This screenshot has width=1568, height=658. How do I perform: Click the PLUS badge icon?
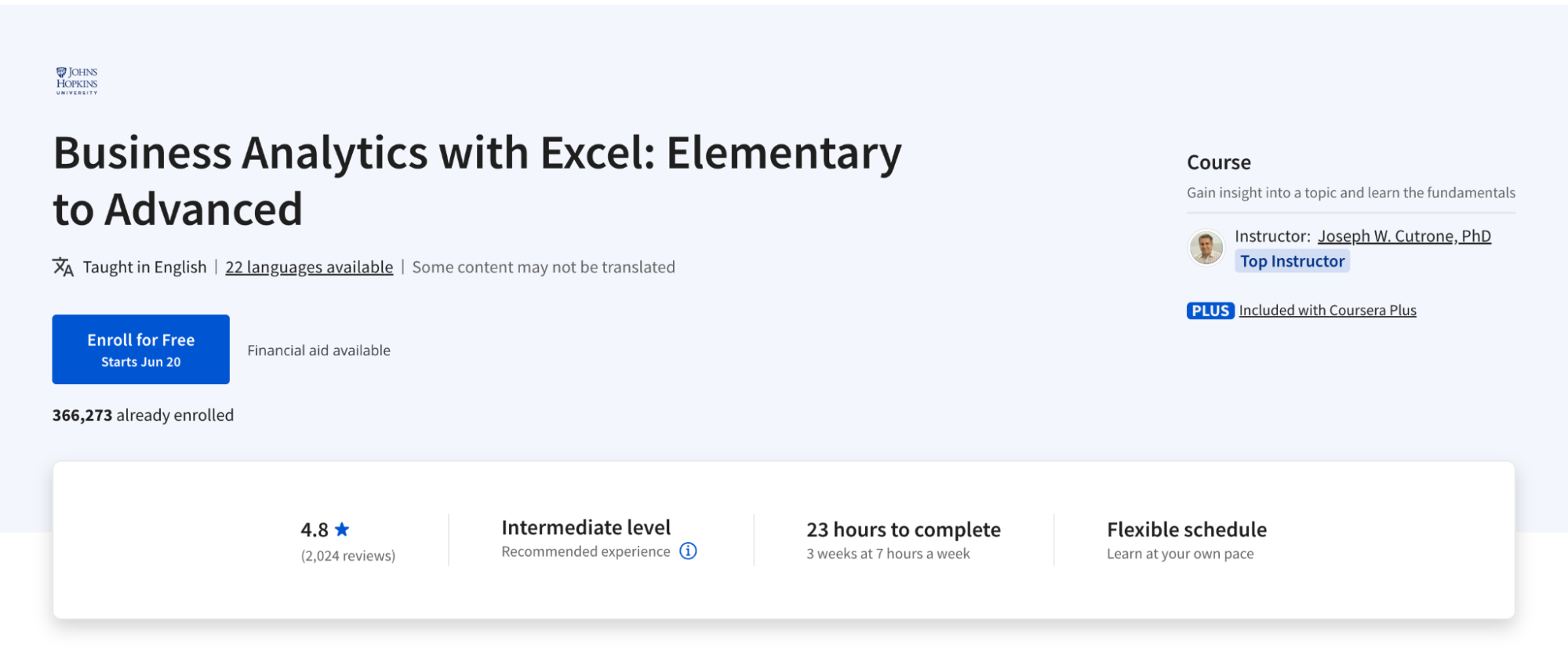pyautogui.click(x=1210, y=310)
